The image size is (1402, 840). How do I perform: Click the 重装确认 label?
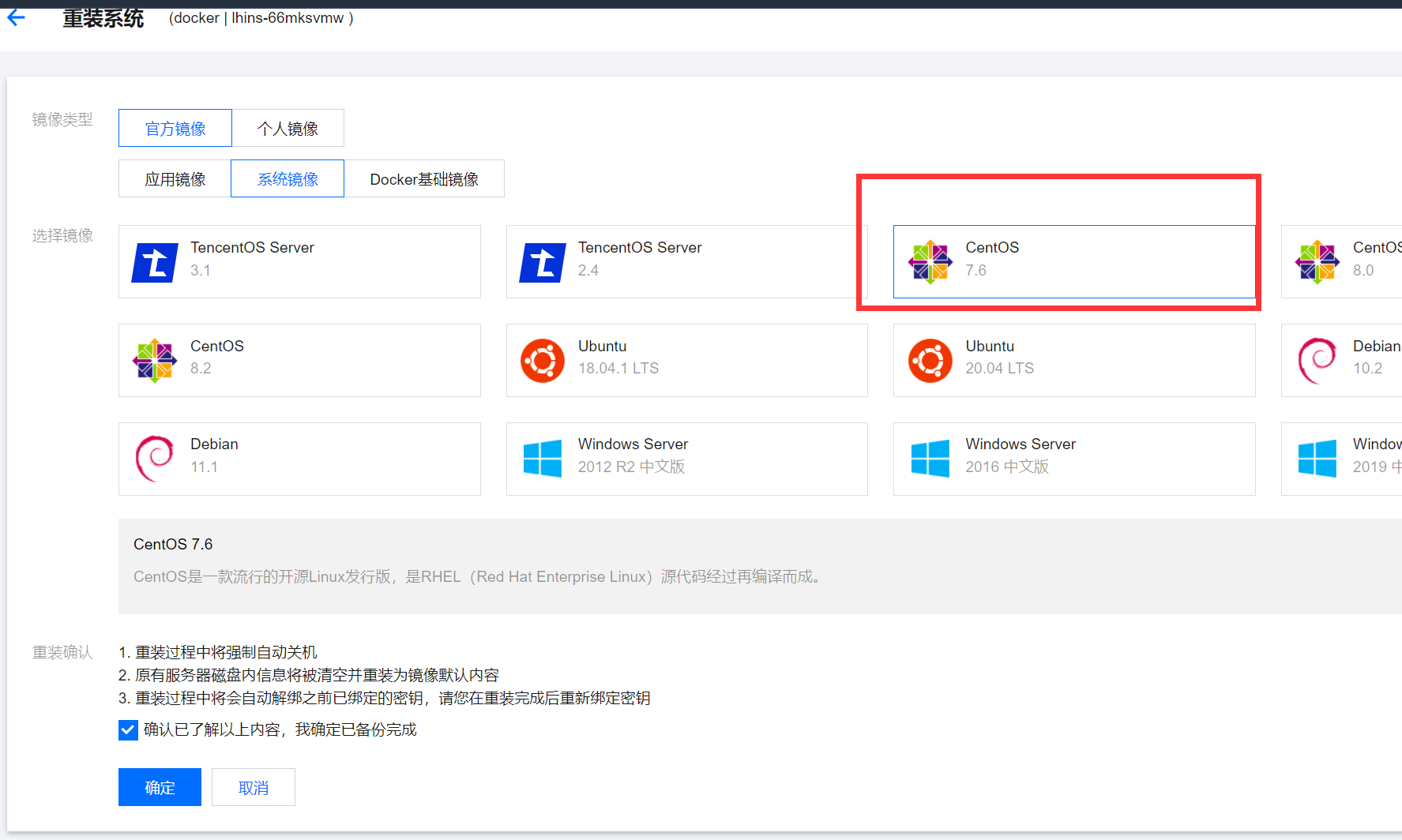[62, 652]
